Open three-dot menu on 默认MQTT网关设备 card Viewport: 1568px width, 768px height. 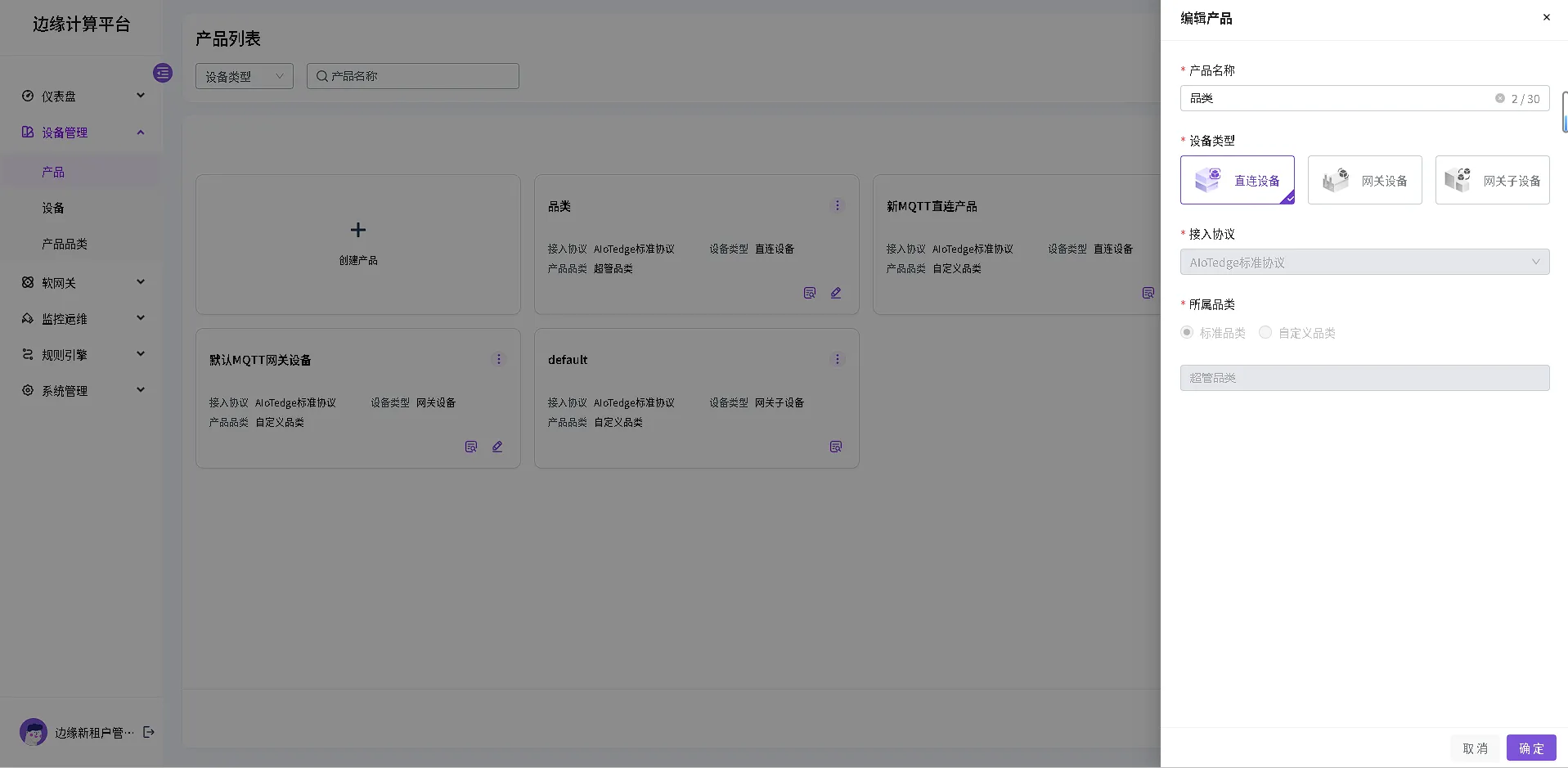(x=498, y=359)
